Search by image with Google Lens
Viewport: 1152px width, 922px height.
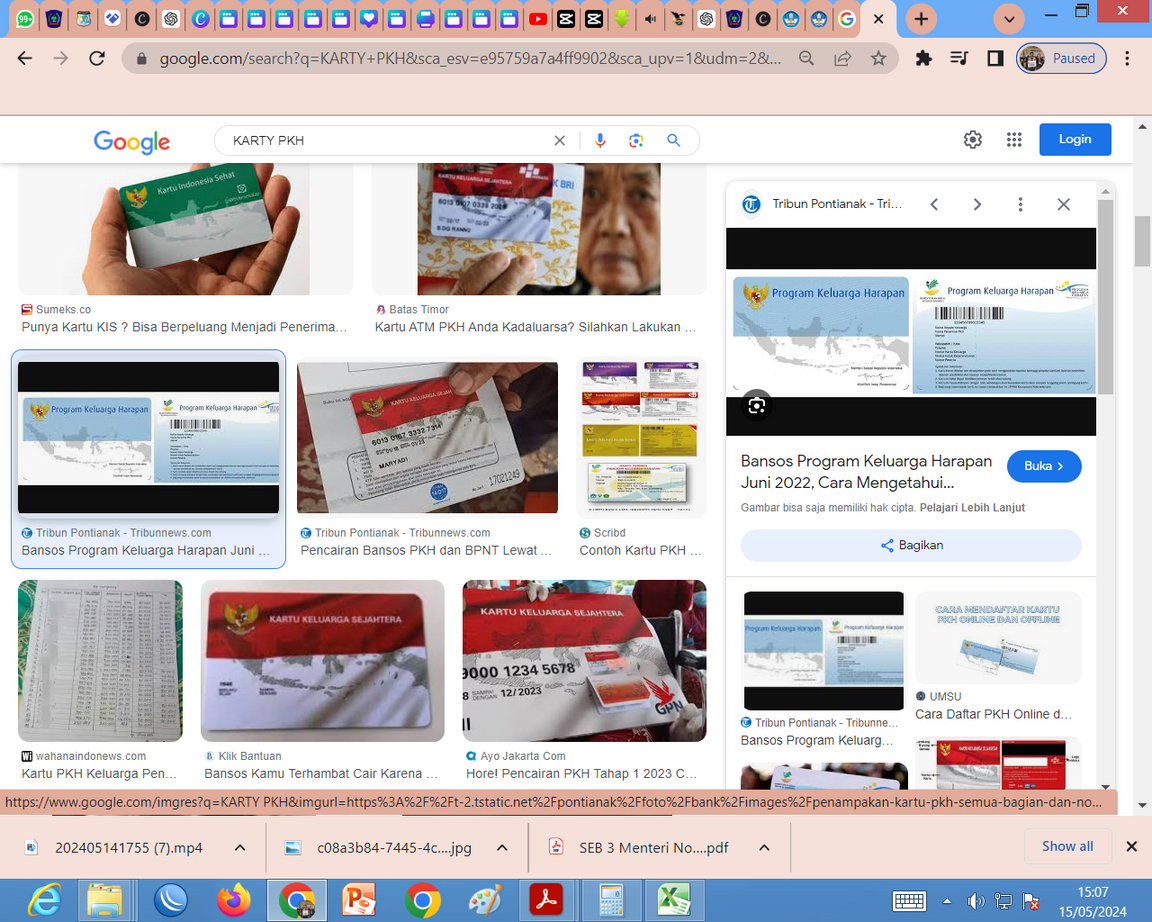(636, 140)
